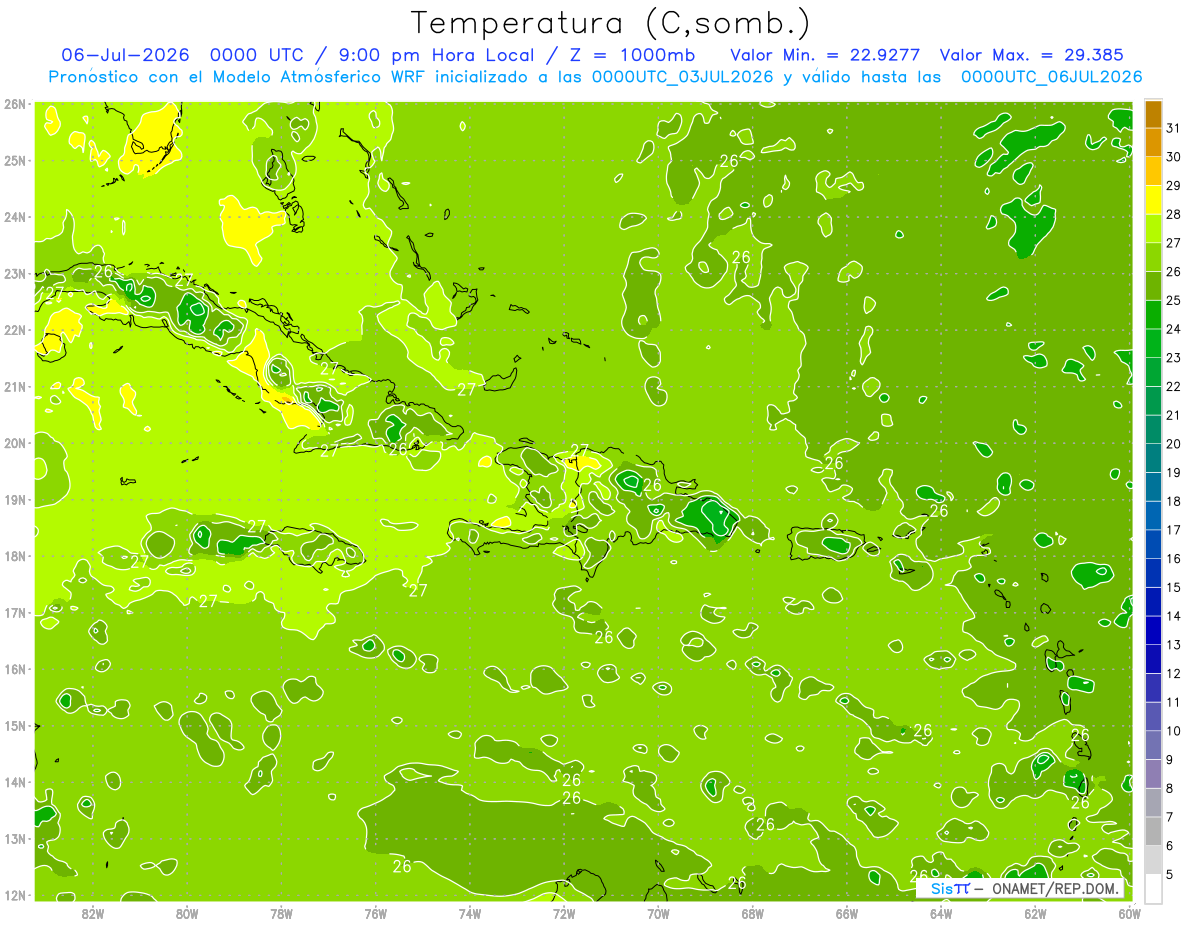Click colorbar label 20
This screenshot has width=1200, height=927.
point(1174,444)
